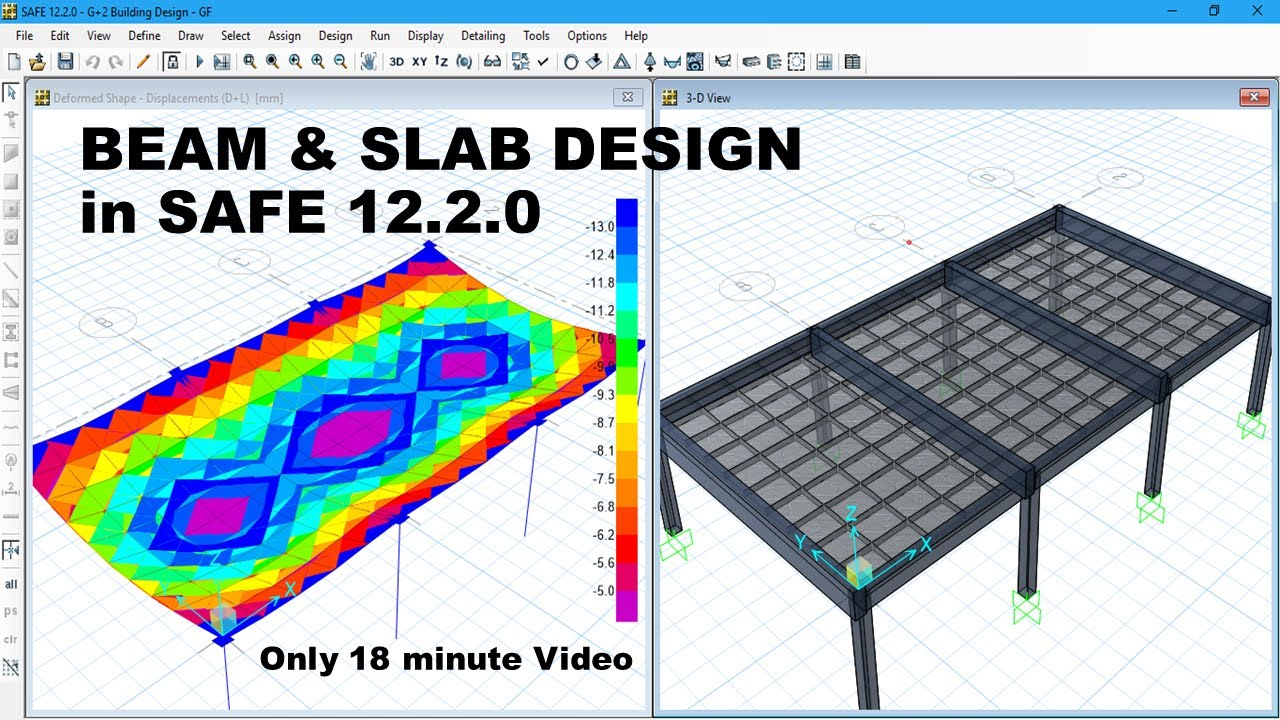Open the Options menu
The image size is (1280, 720).
(x=587, y=35)
